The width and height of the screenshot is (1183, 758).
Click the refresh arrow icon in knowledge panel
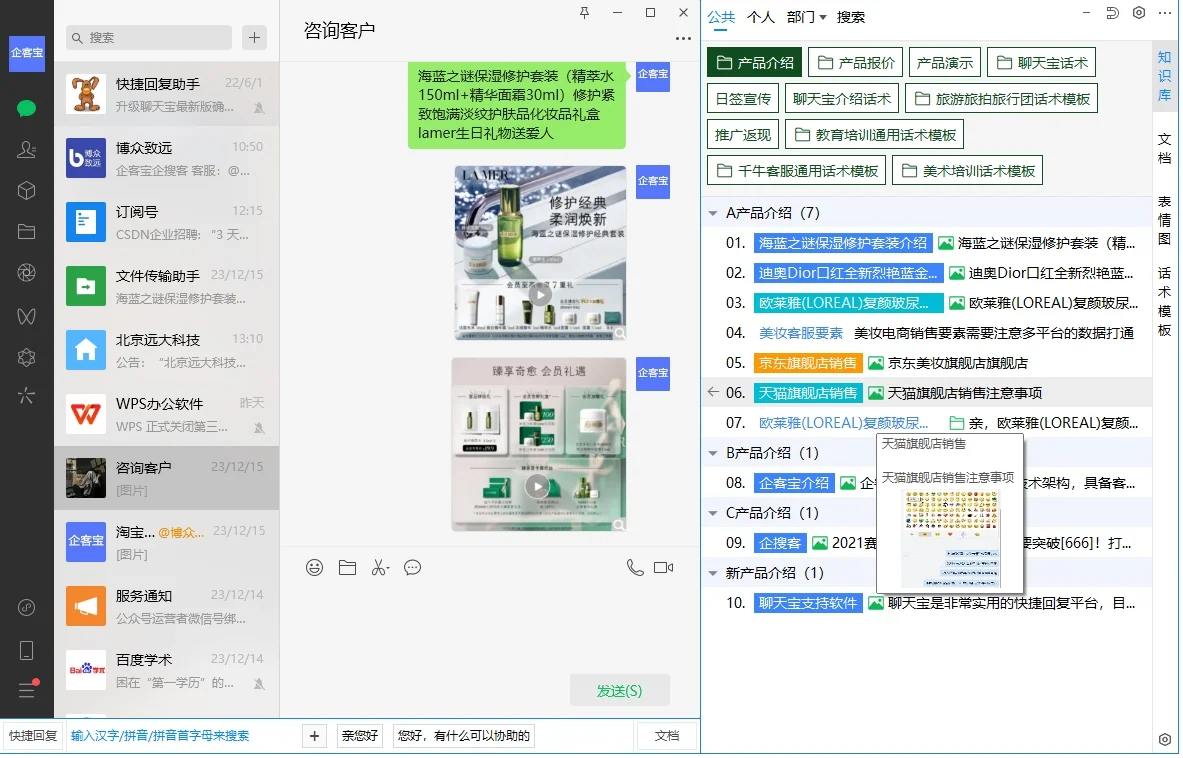pyautogui.click(x=1113, y=13)
